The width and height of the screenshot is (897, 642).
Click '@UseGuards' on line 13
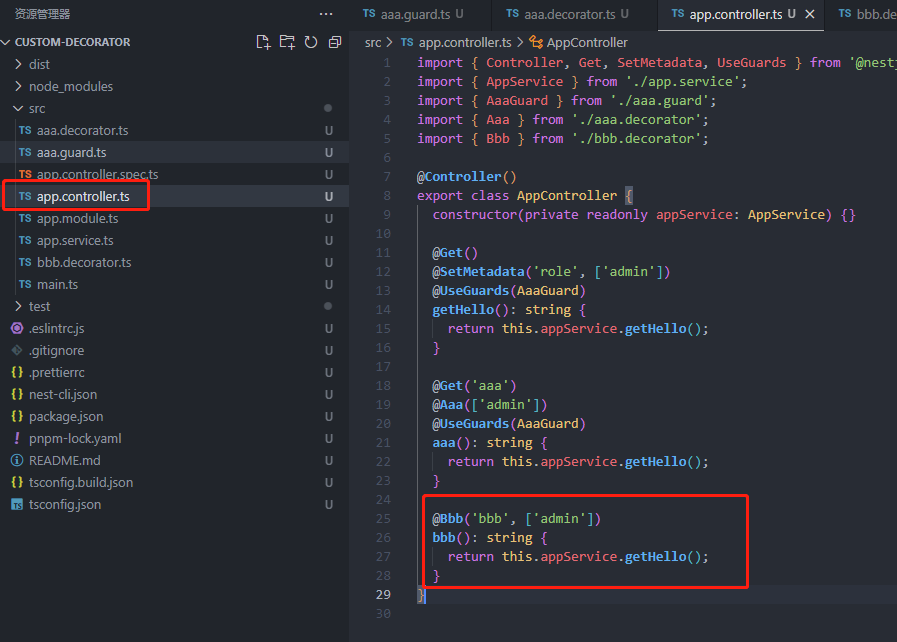tap(470, 291)
